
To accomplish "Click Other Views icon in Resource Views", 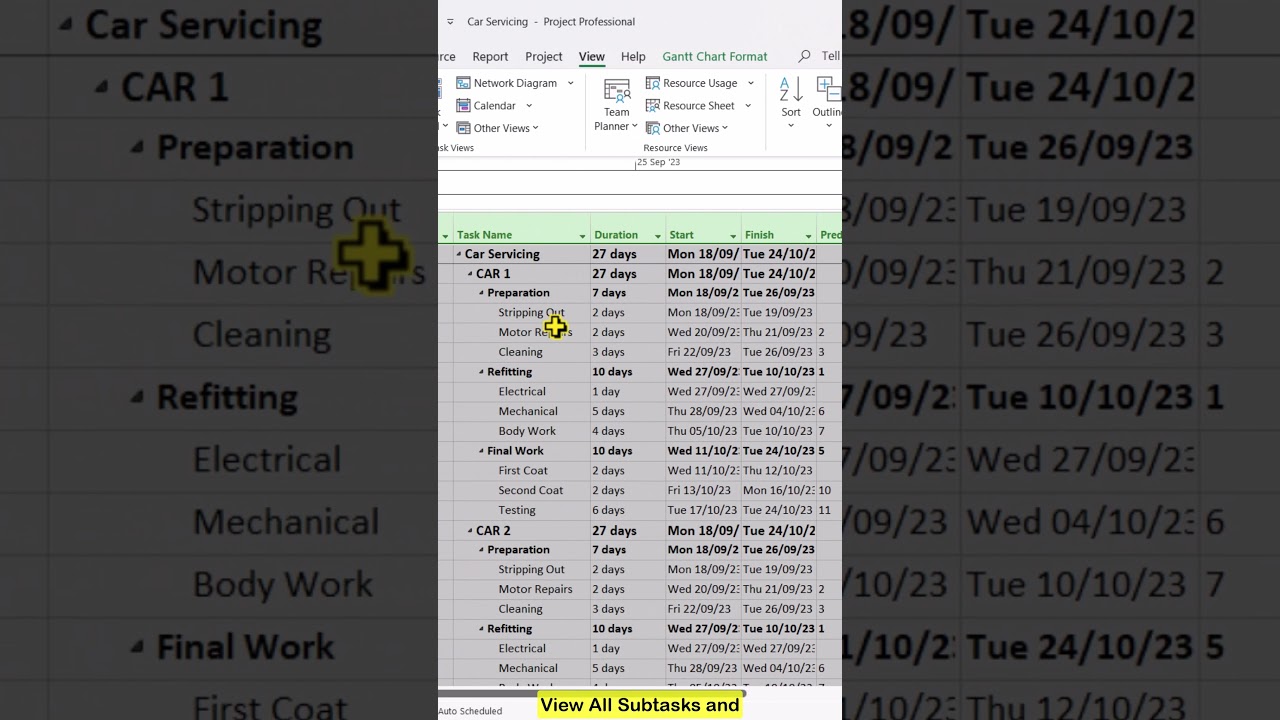I will (x=653, y=128).
